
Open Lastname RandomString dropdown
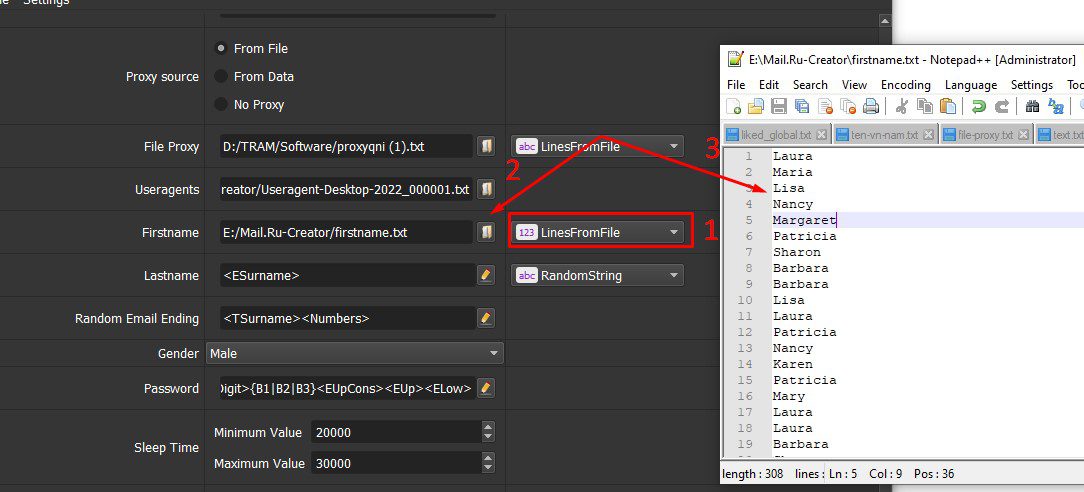[x=598, y=275]
